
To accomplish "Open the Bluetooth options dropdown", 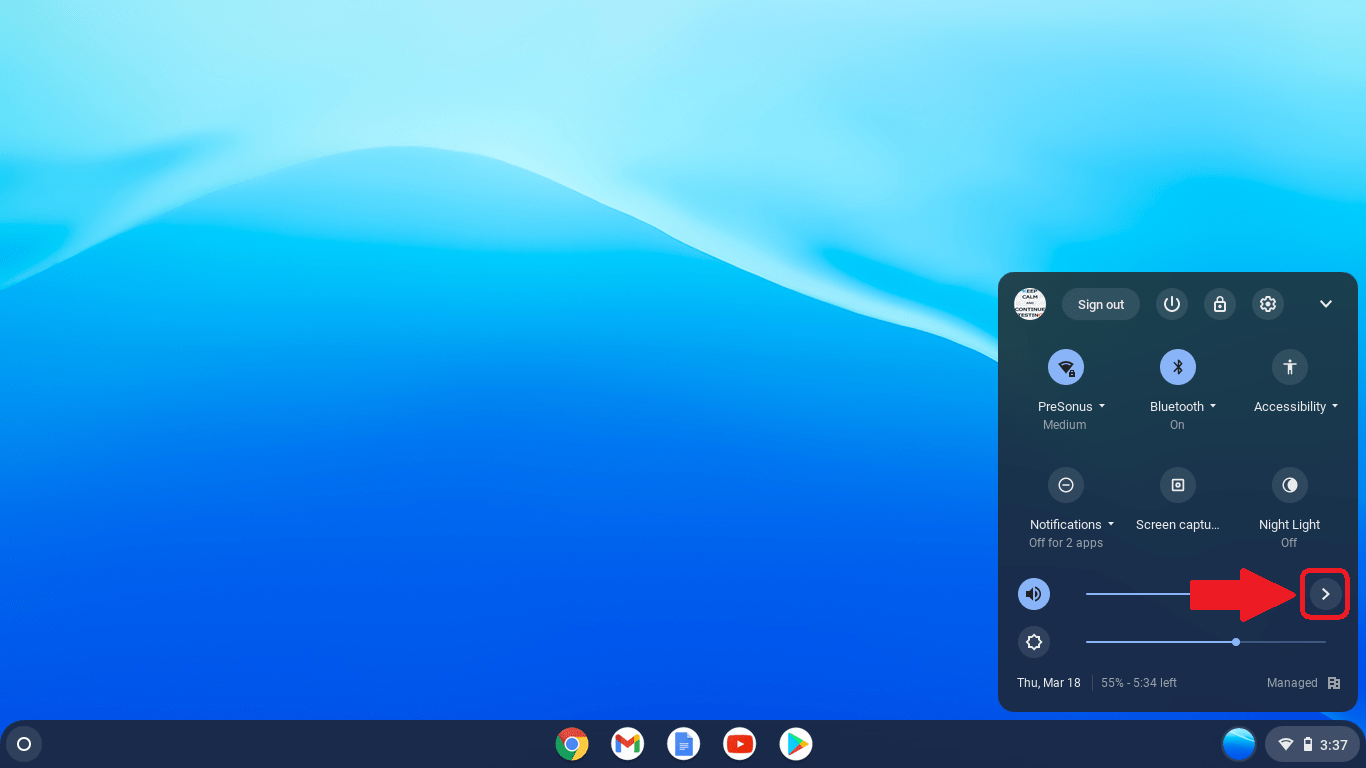I will pyautogui.click(x=1212, y=406).
